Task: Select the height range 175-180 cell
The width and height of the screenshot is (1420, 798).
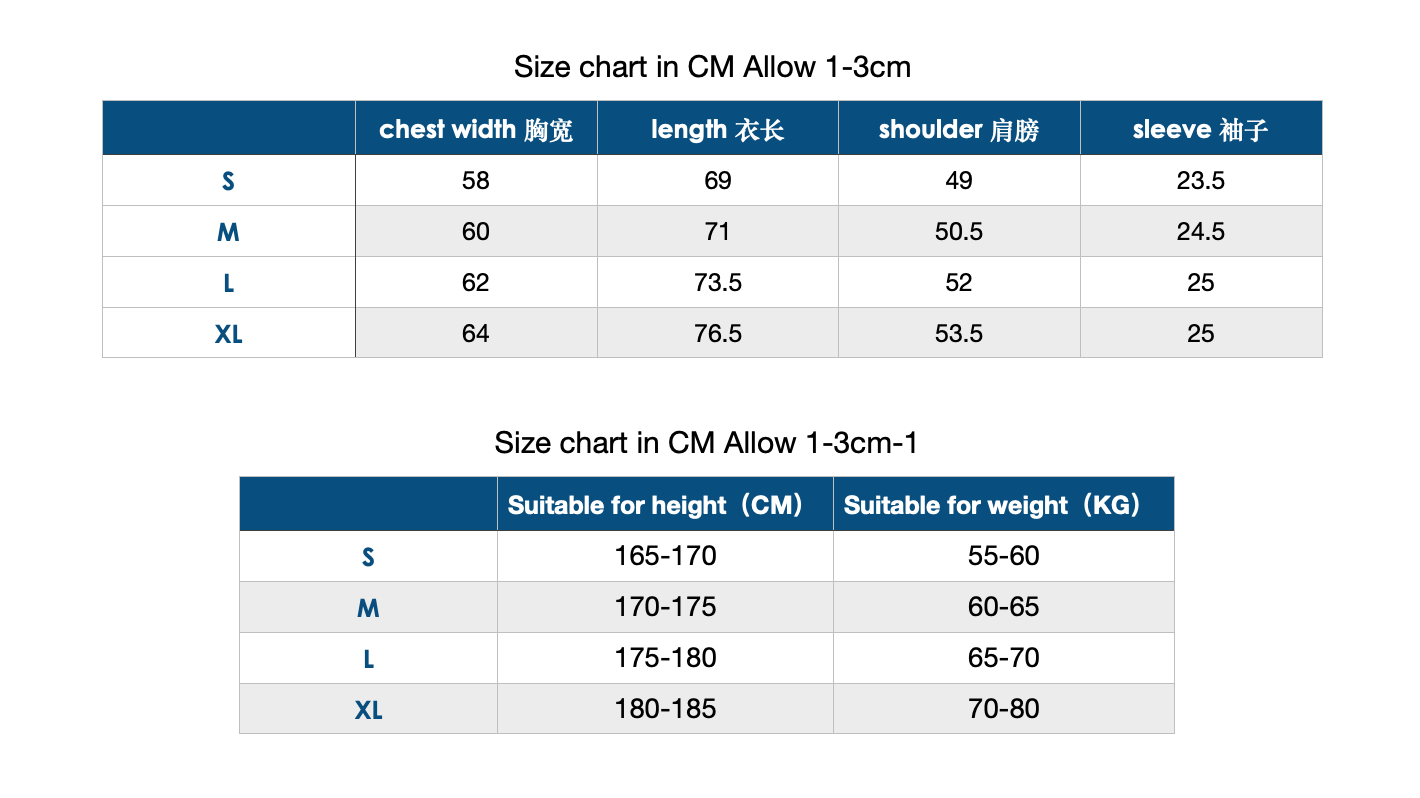Action: (x=665, y=658)
